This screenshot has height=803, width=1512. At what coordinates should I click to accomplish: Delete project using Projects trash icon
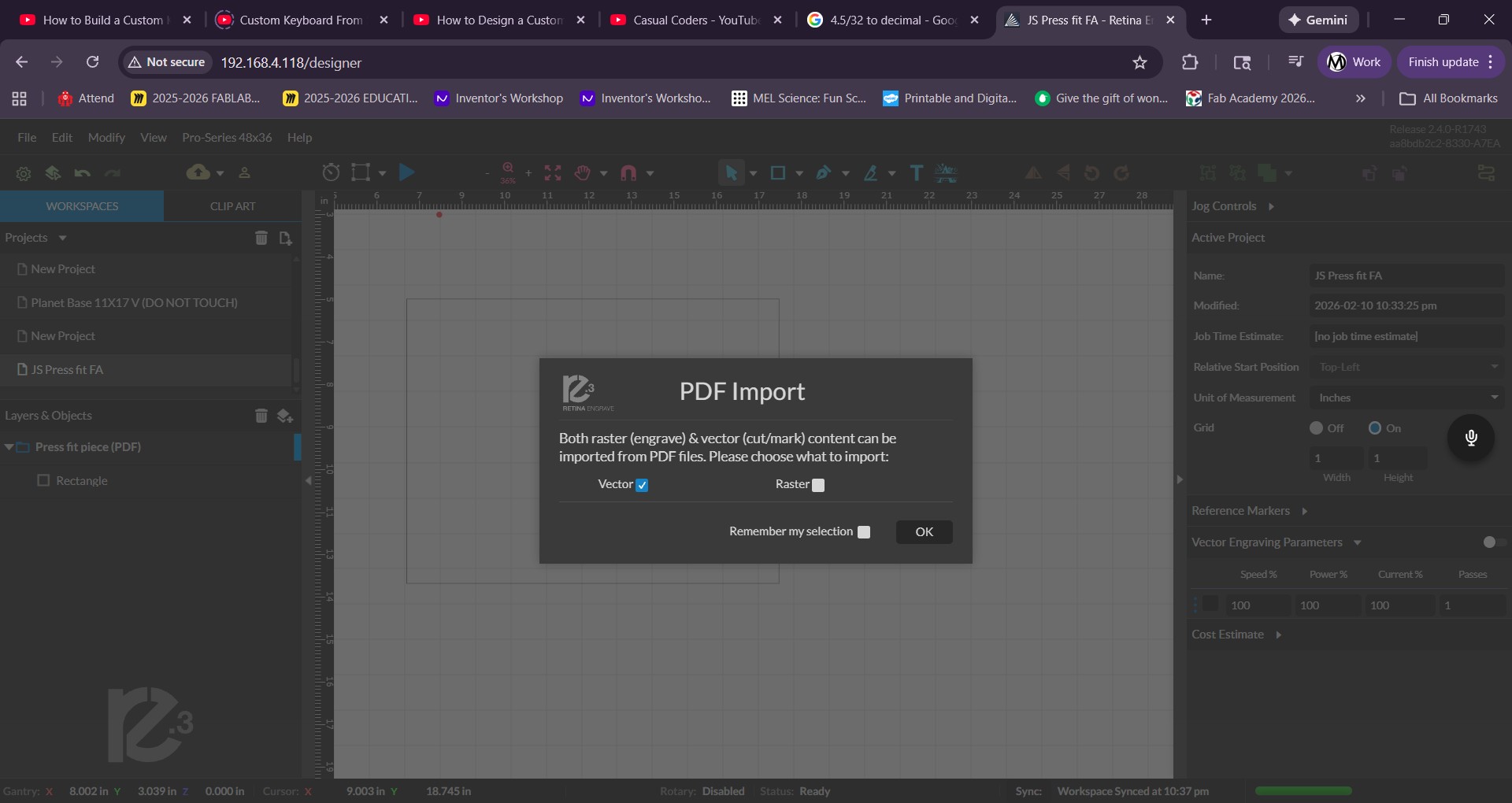[x=261, y=238]
